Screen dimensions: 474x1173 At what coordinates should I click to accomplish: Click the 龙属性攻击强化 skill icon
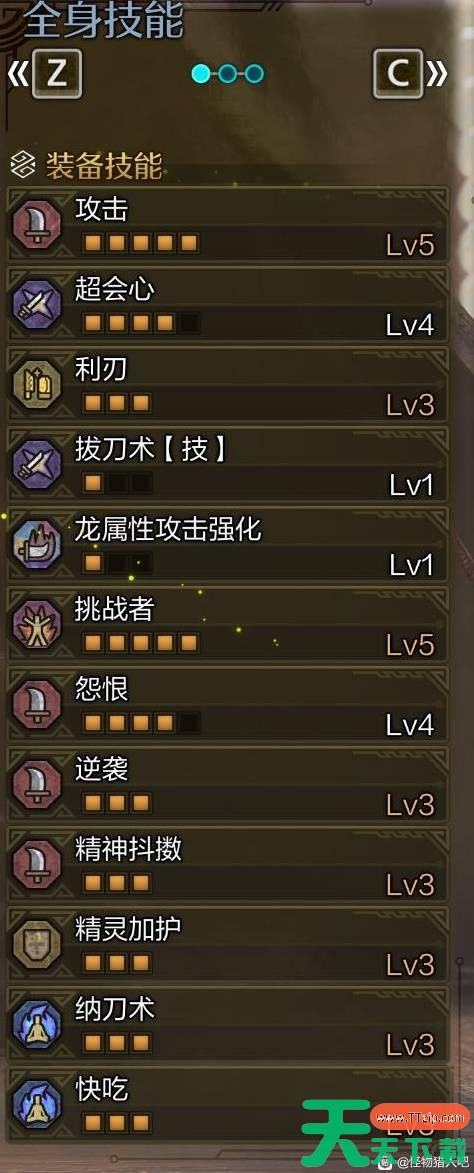[37, 544]
